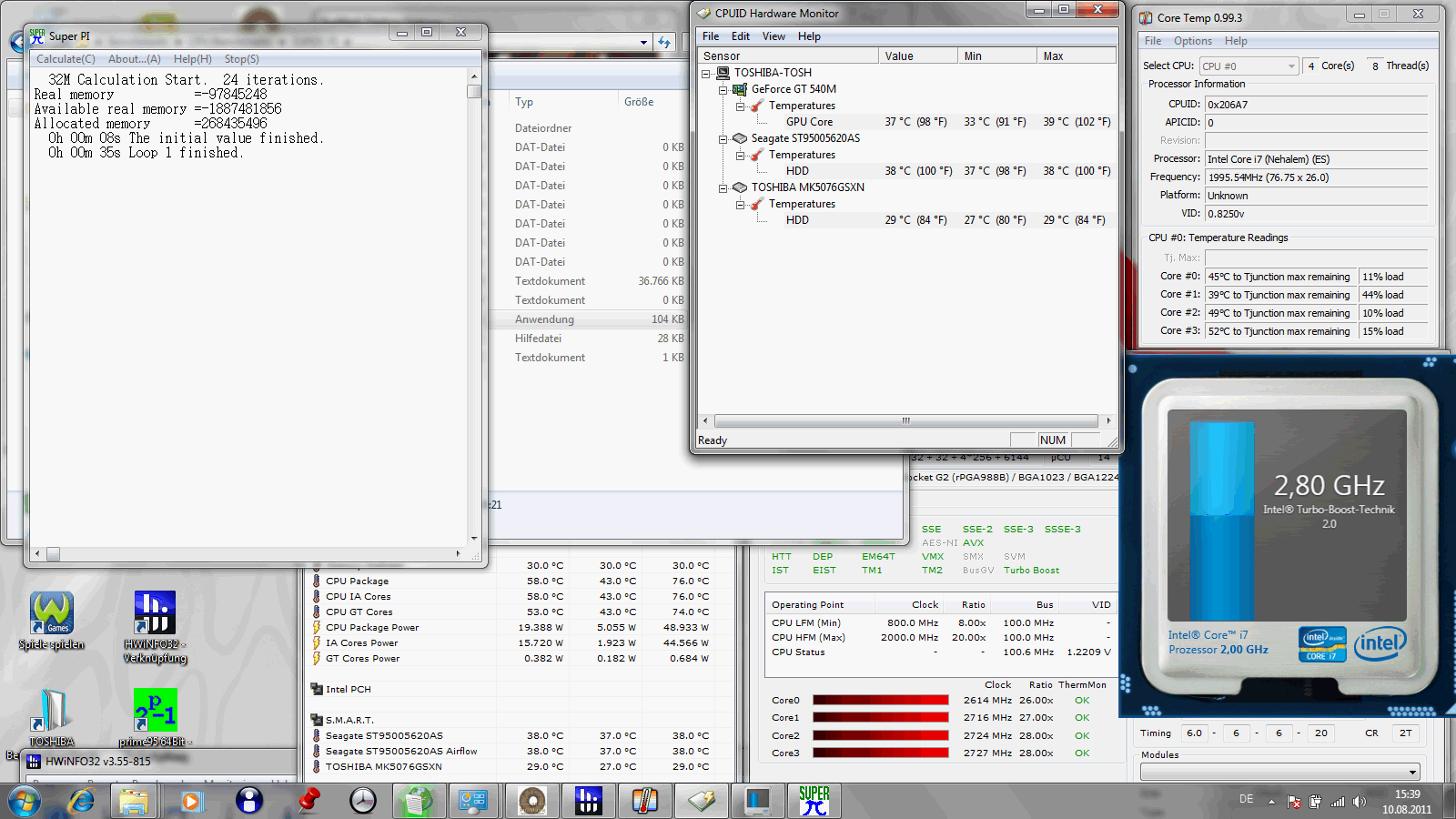
Task: Show hidden tray icons arrow
Action: click(1274, 802)
